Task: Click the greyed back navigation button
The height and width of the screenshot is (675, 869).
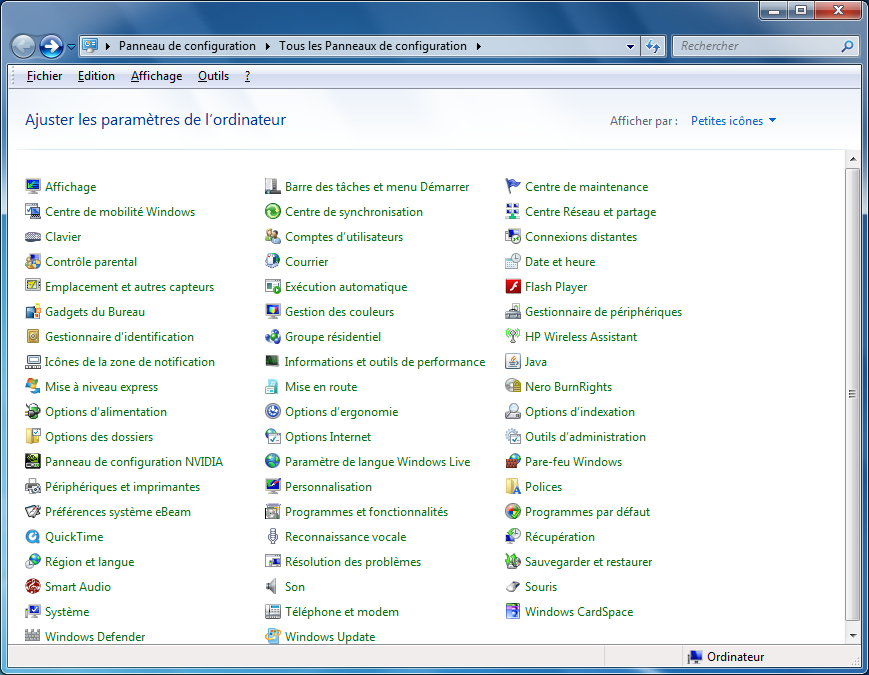Action: (x=23, y=47)
